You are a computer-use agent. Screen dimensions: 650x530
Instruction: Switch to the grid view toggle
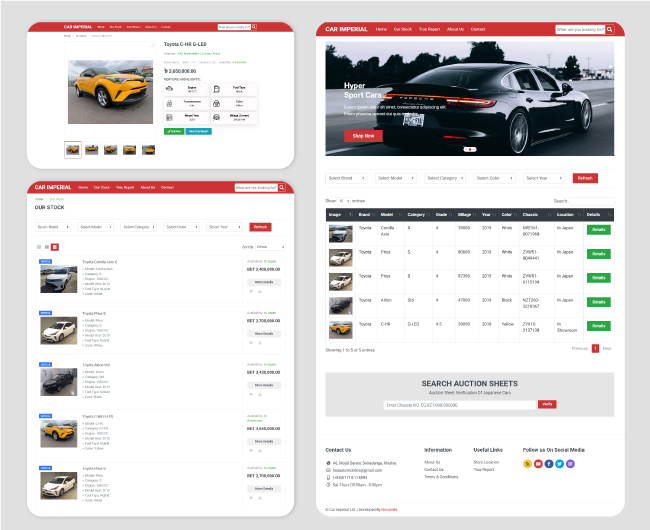pyautogui.click(x=38, y=246)
